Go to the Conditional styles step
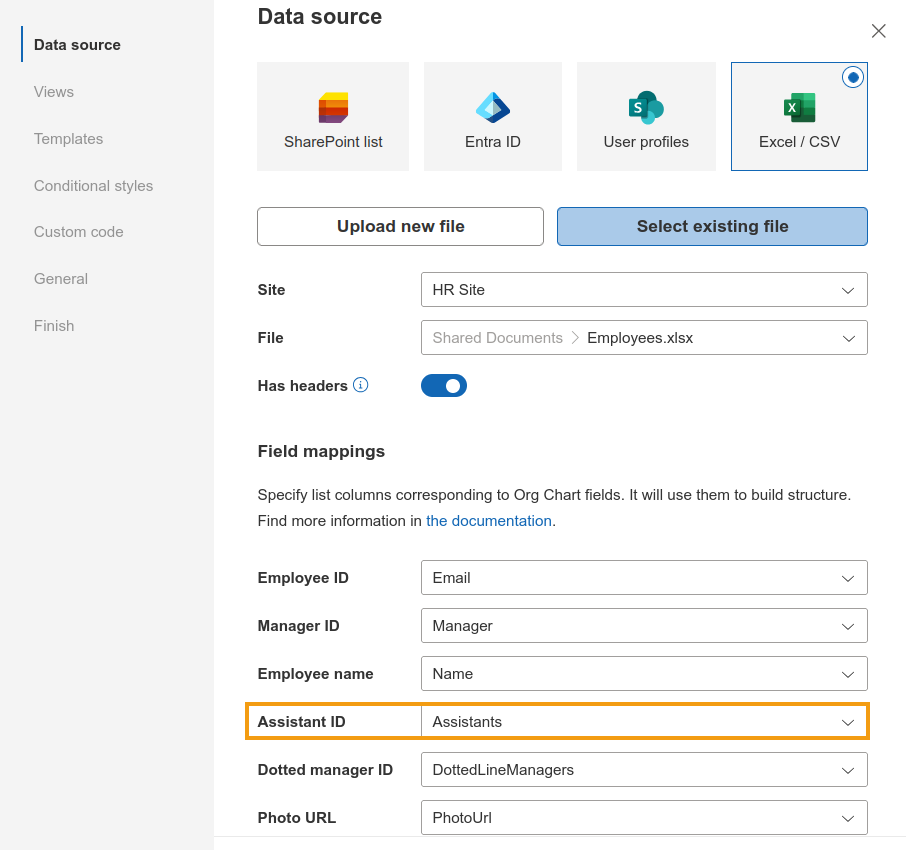 coord(93,185)
